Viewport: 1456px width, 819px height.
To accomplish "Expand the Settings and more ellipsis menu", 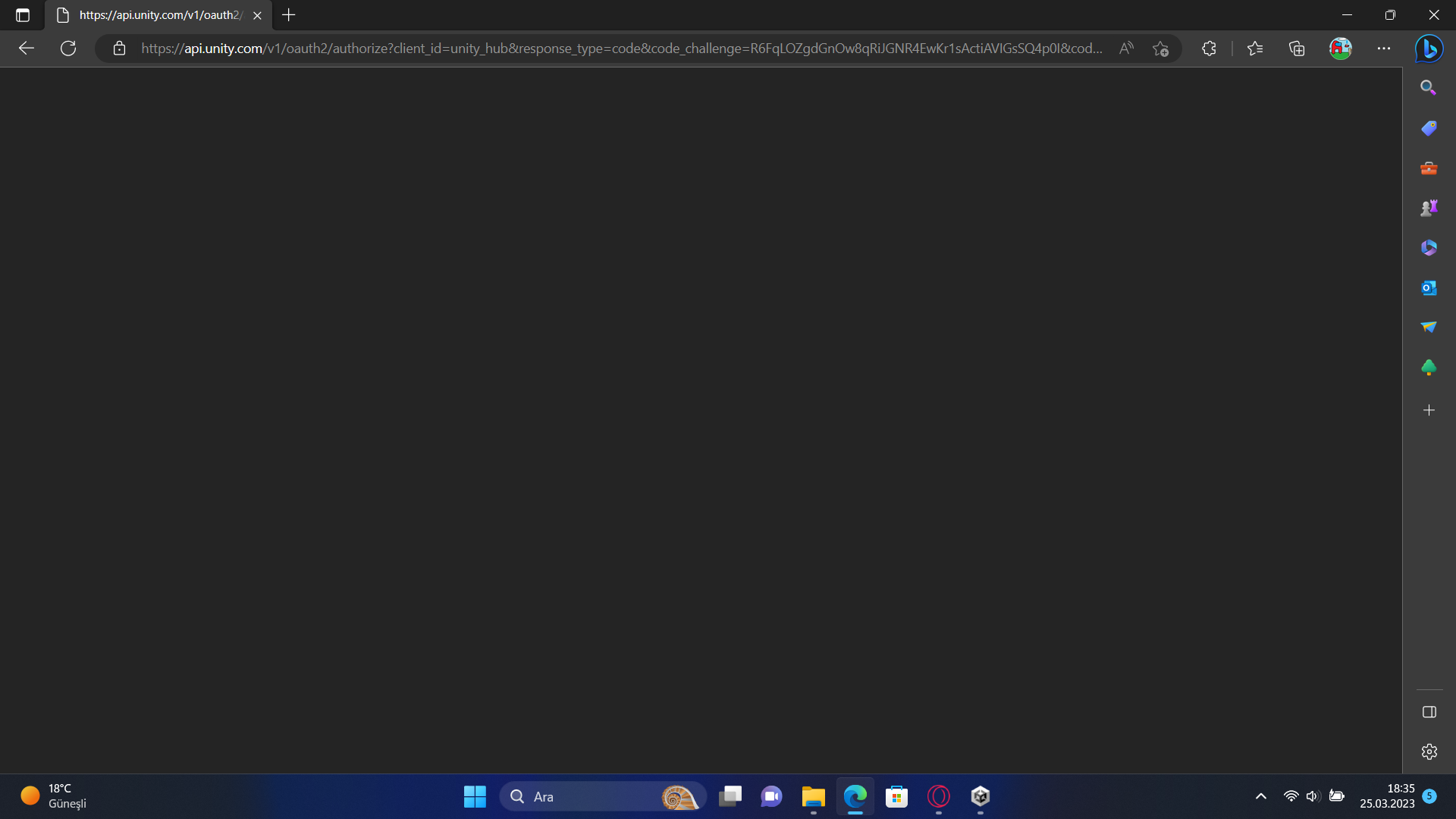I will pyautogui.click(x=1384, y=49).
